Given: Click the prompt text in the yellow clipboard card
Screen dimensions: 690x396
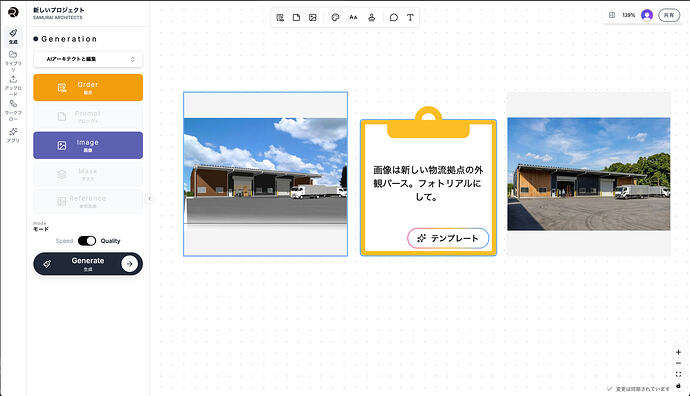Looking at the screenshot, I should (x=428, y=183).
